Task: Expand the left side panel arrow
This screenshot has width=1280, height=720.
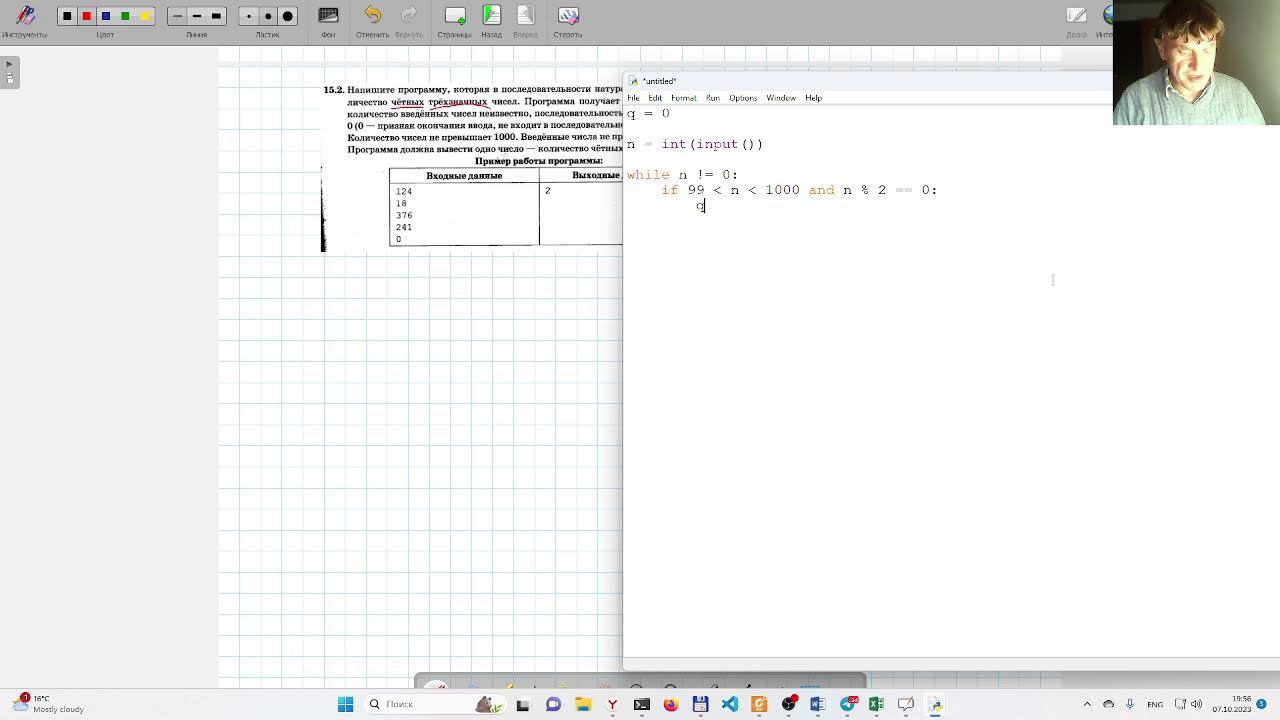Action: (x=9, y=64)
